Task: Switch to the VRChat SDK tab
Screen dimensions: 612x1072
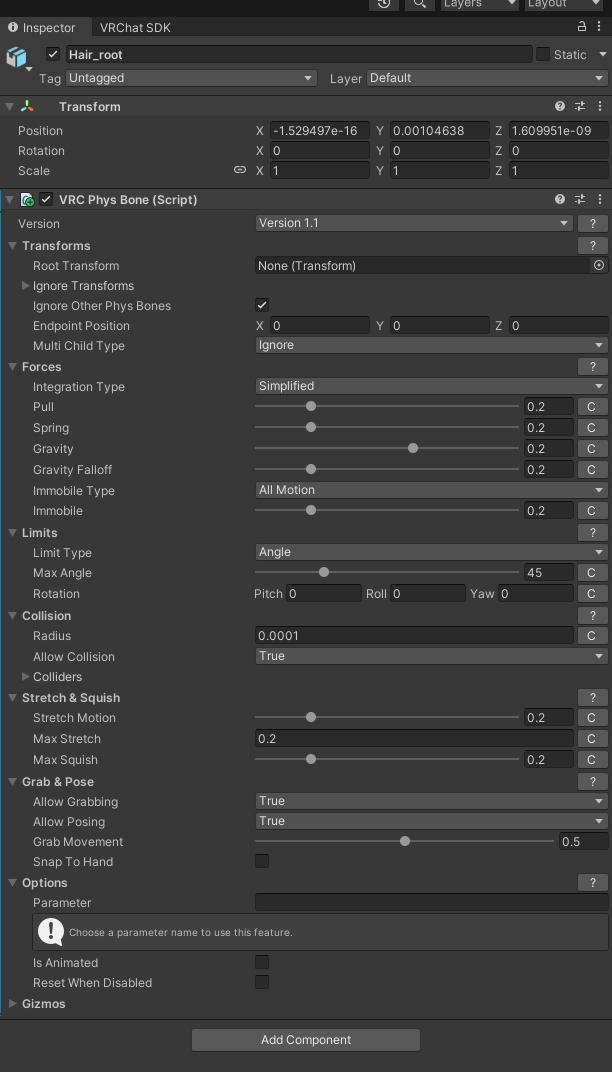Action: click(x=135, y=28)
